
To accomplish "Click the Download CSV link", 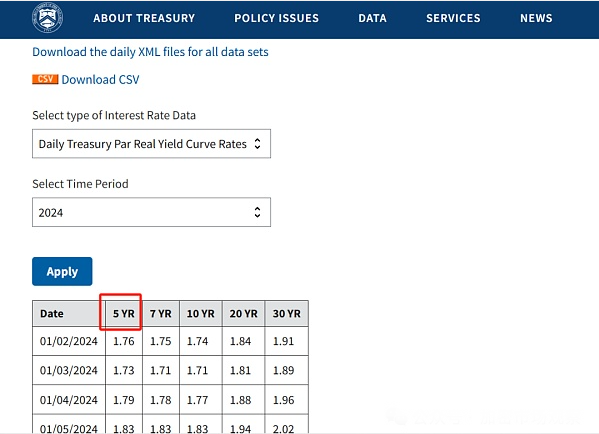I will point(100,79).
